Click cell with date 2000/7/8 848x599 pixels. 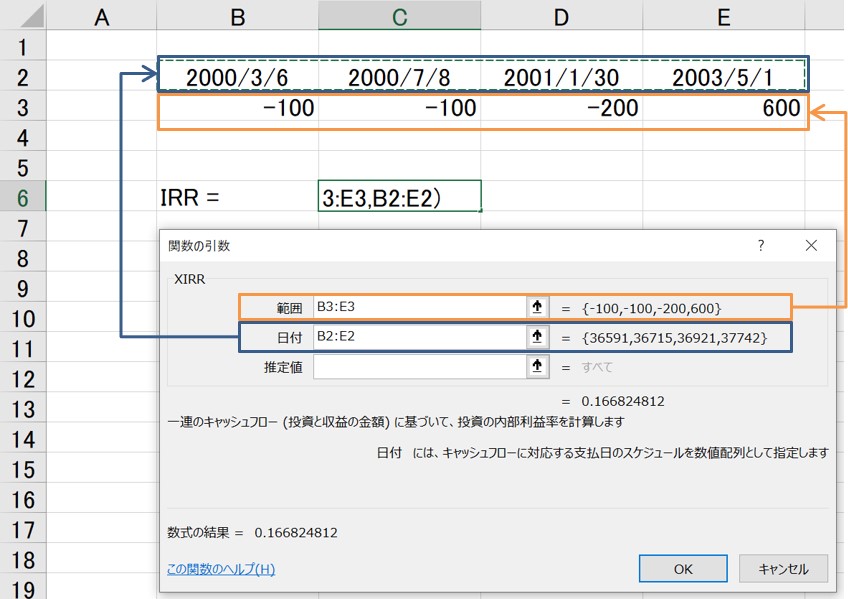click(x=399, y=77)
